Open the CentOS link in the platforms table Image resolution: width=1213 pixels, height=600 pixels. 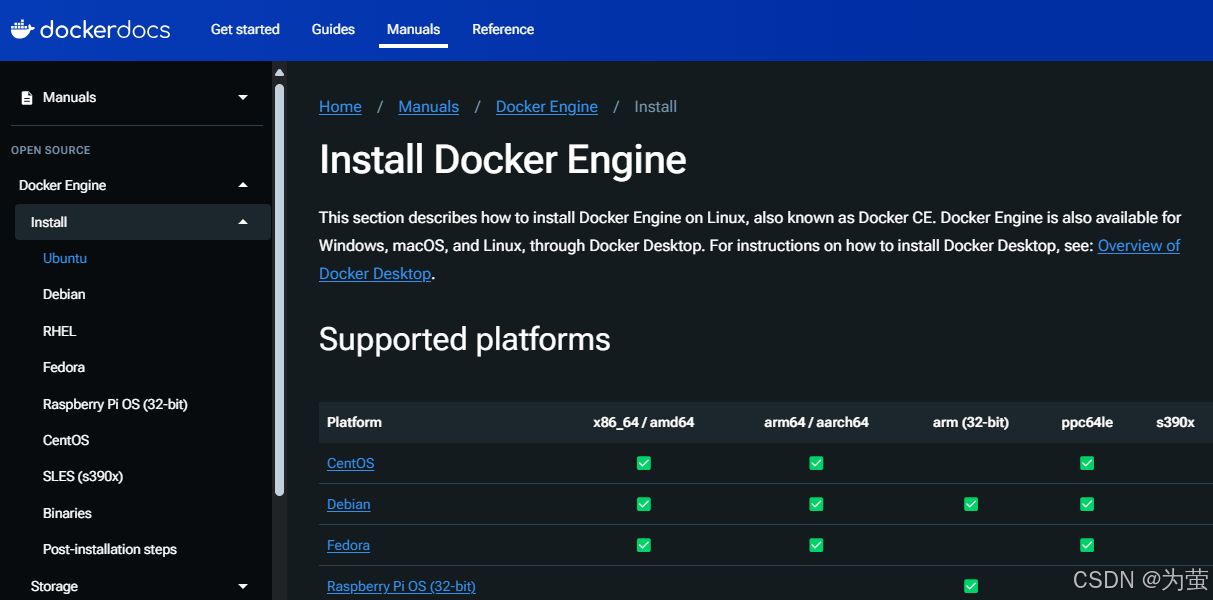(x=350, y=463)
